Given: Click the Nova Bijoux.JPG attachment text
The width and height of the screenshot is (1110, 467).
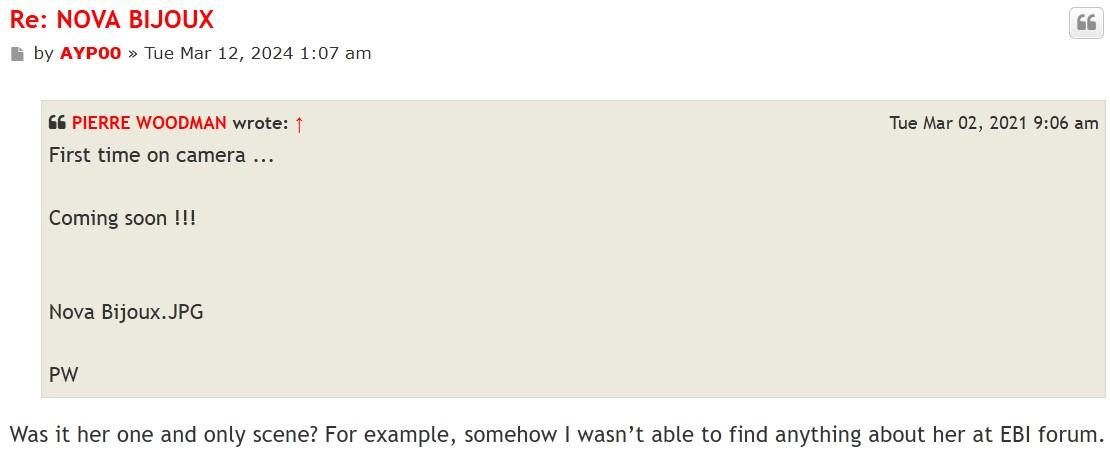Looking at the screenshot, I should (126, 312).
